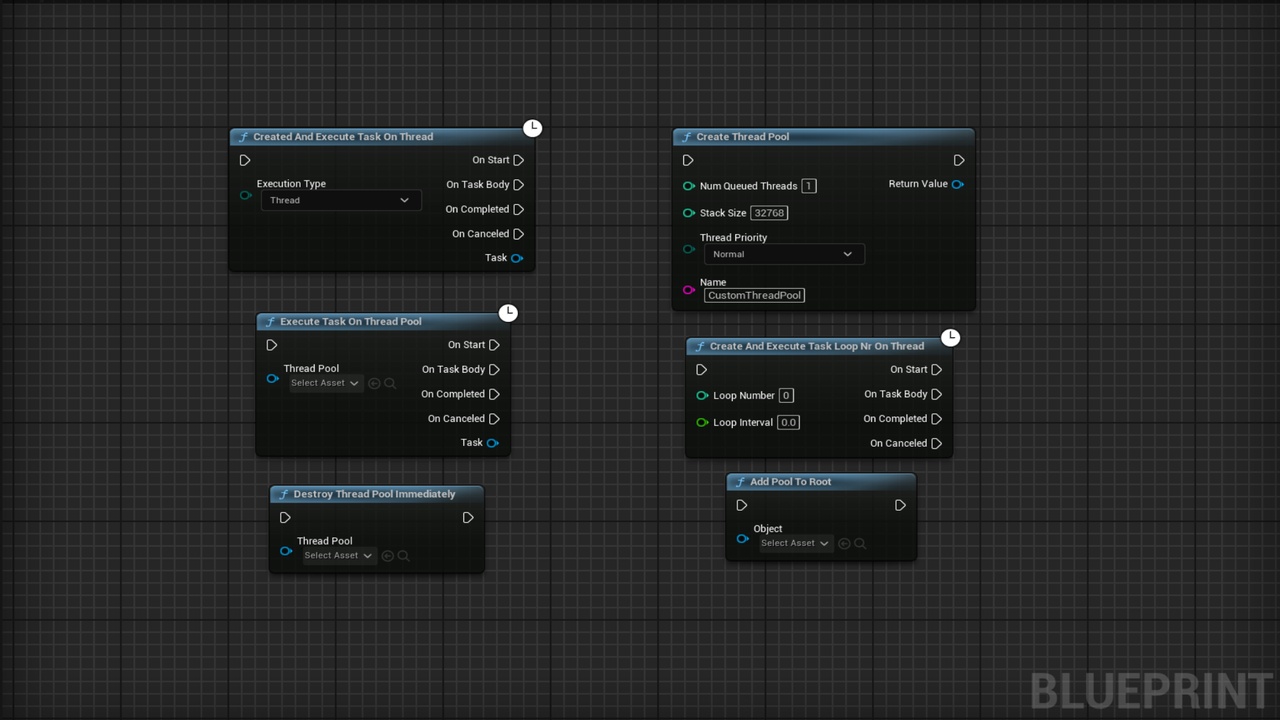Click Name field containing CustomThreadPool
This screenshot has width=1280, height=720.
point(755,295)
